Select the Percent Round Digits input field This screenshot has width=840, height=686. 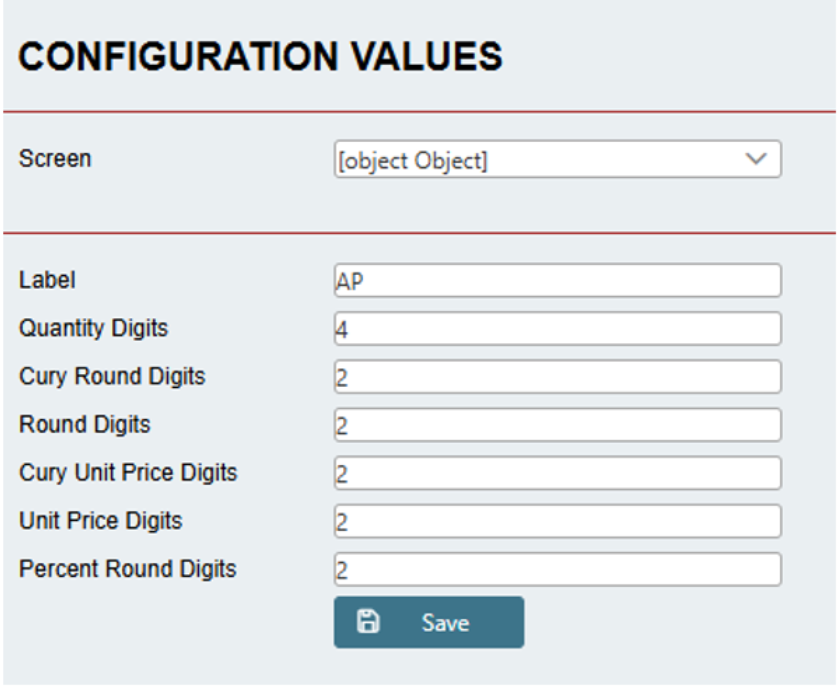coord(557,569)
